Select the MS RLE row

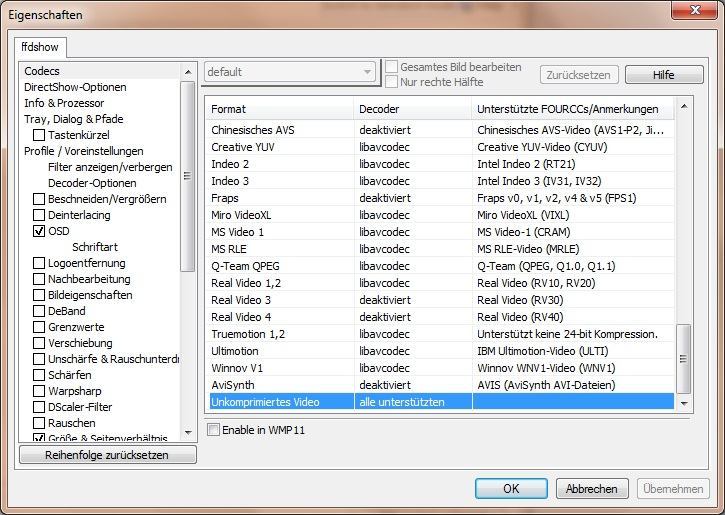(x=440, y=249)
